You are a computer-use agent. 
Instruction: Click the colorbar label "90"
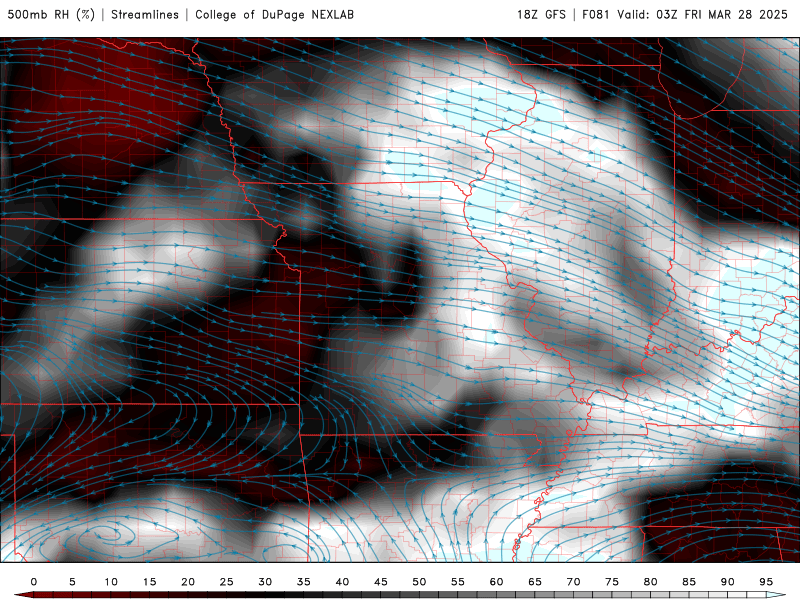coord(728,582)
